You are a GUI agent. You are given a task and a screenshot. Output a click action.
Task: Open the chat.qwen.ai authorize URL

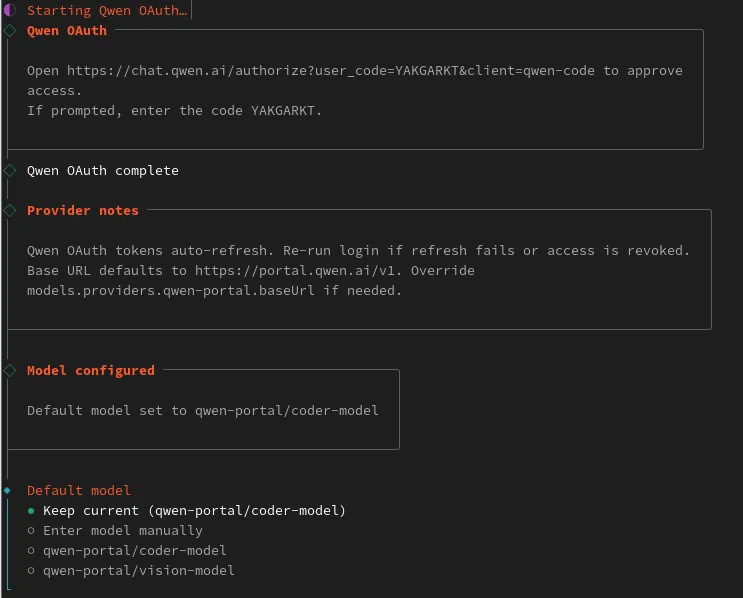click(x=332, y=71)
